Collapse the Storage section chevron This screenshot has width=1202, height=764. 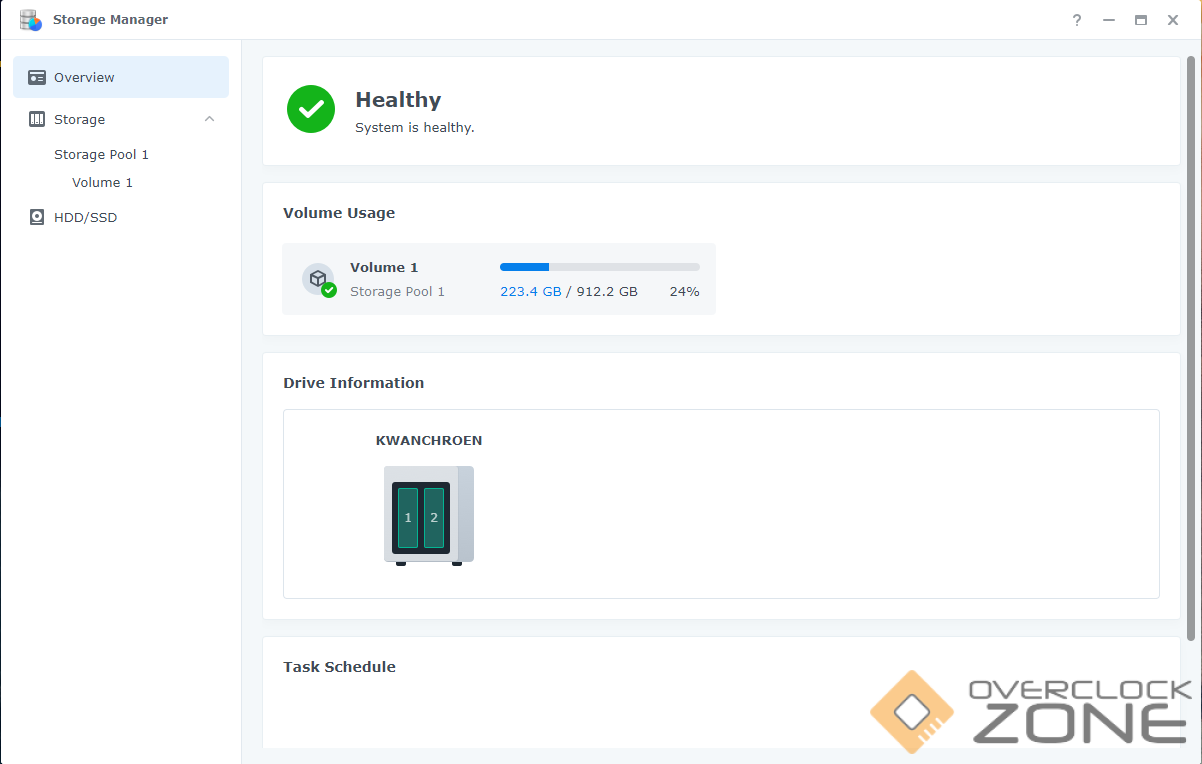209,119
